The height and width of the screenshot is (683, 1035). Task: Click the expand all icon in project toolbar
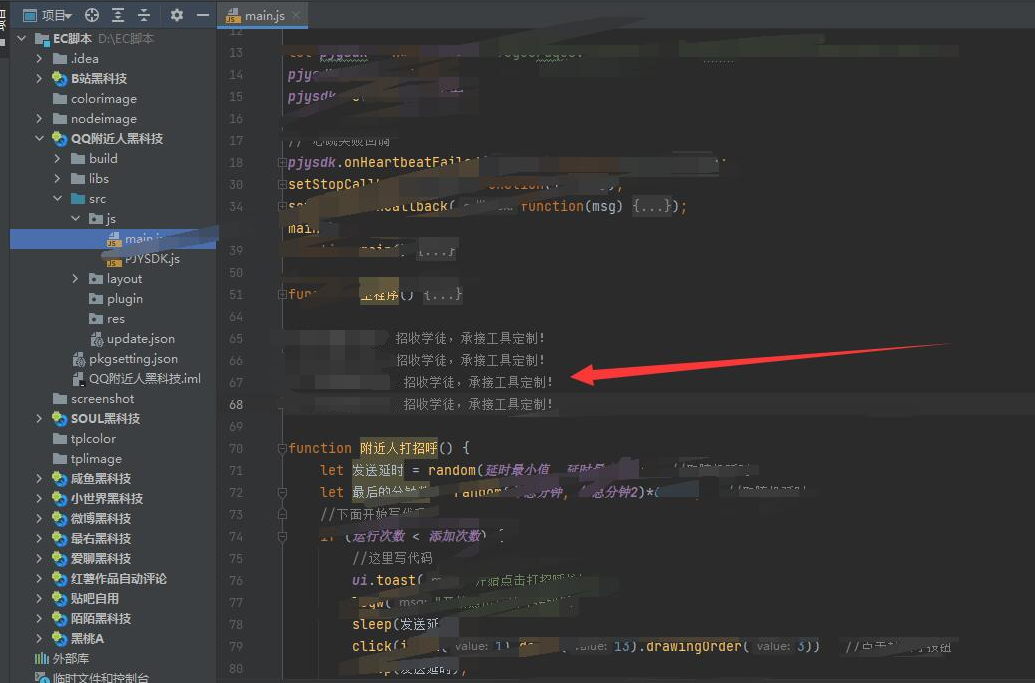118,15
